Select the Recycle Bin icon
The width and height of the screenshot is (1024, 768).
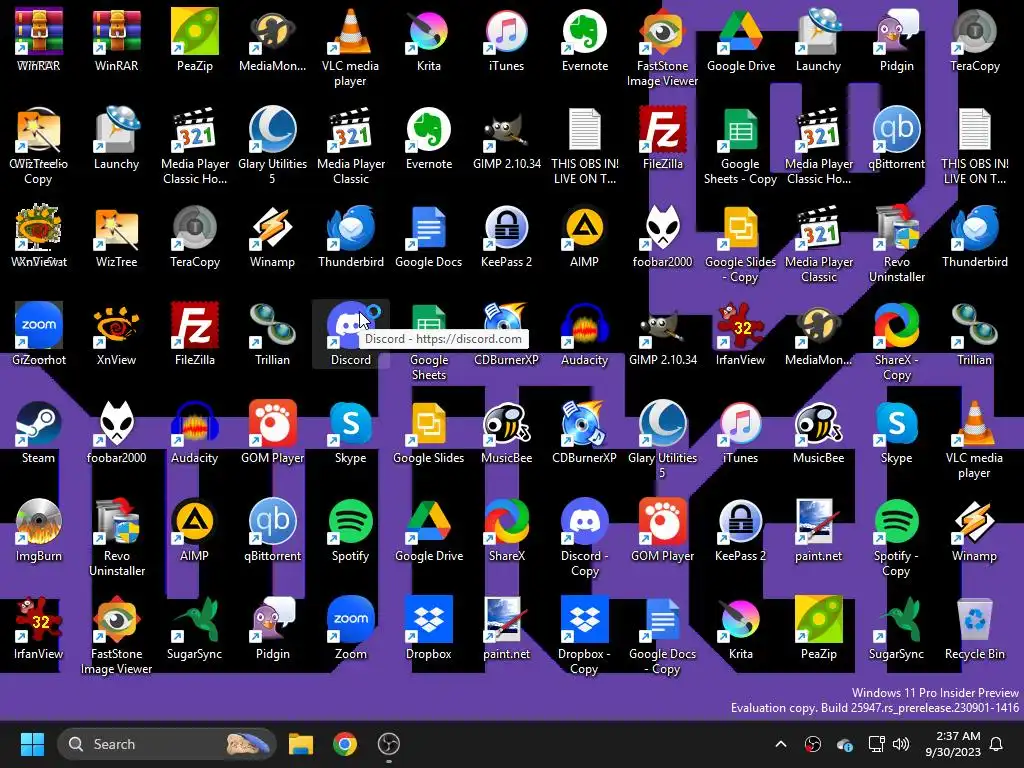(974, 628)
